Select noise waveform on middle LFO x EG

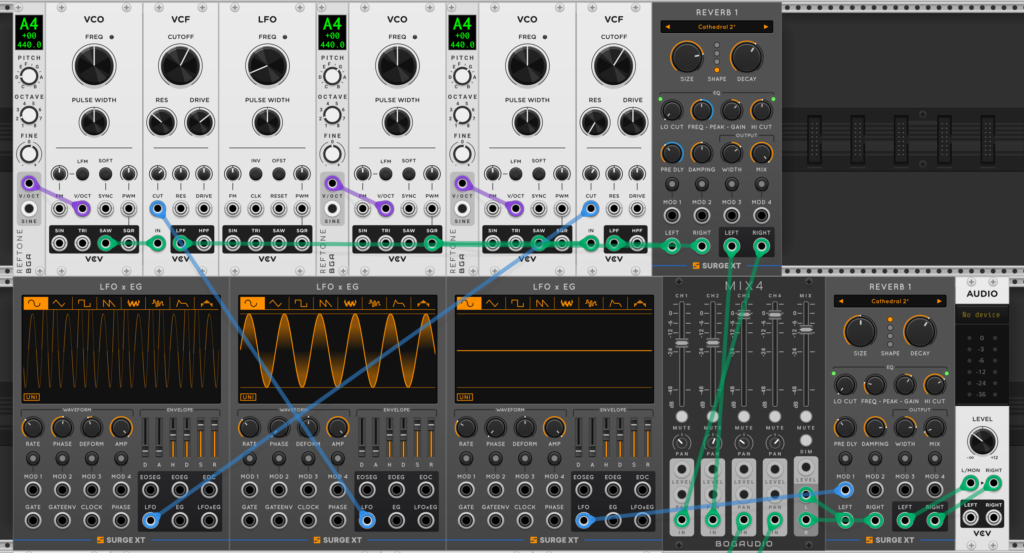coord(349,303)
